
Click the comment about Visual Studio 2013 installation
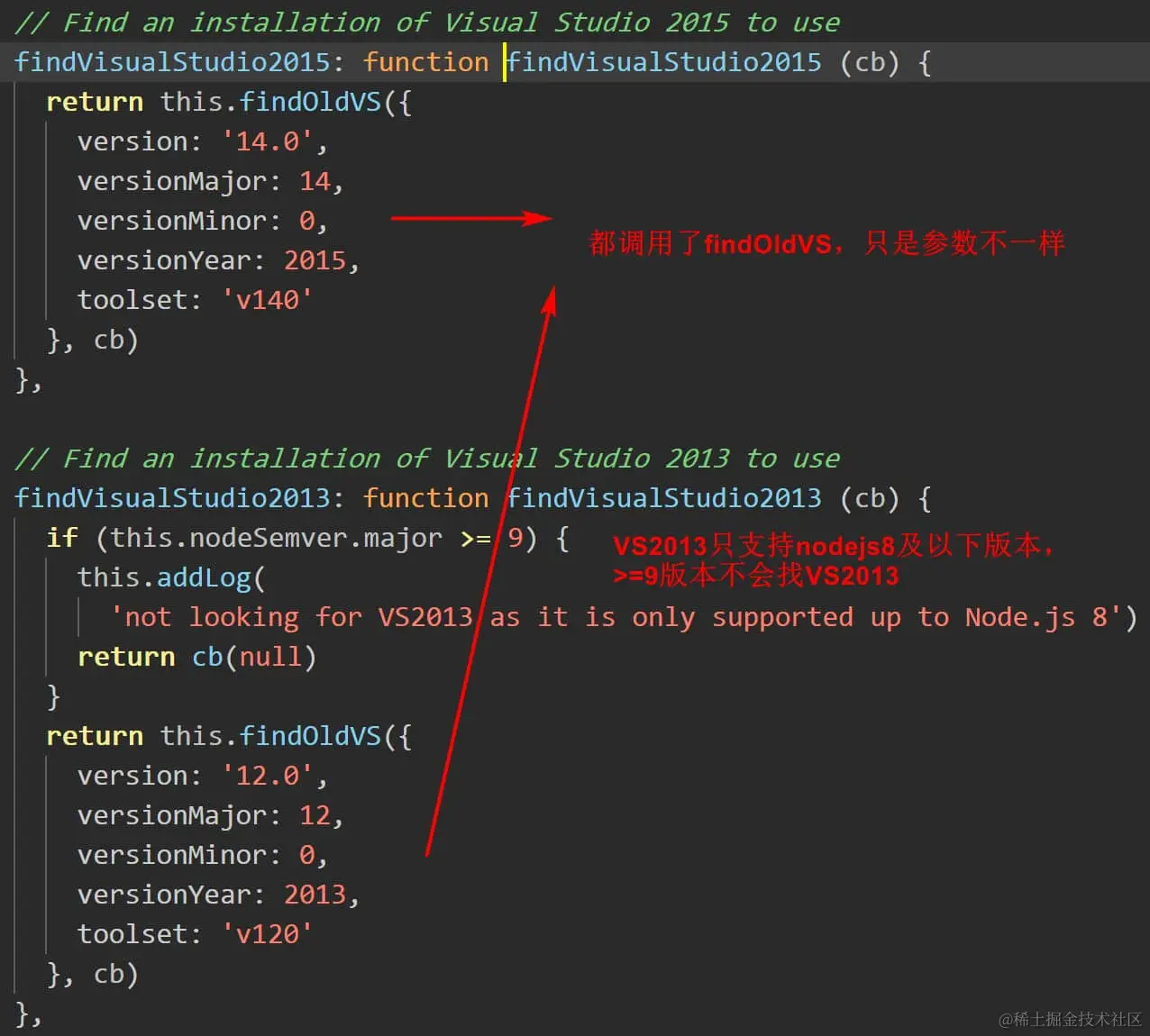tap(427, 458)
